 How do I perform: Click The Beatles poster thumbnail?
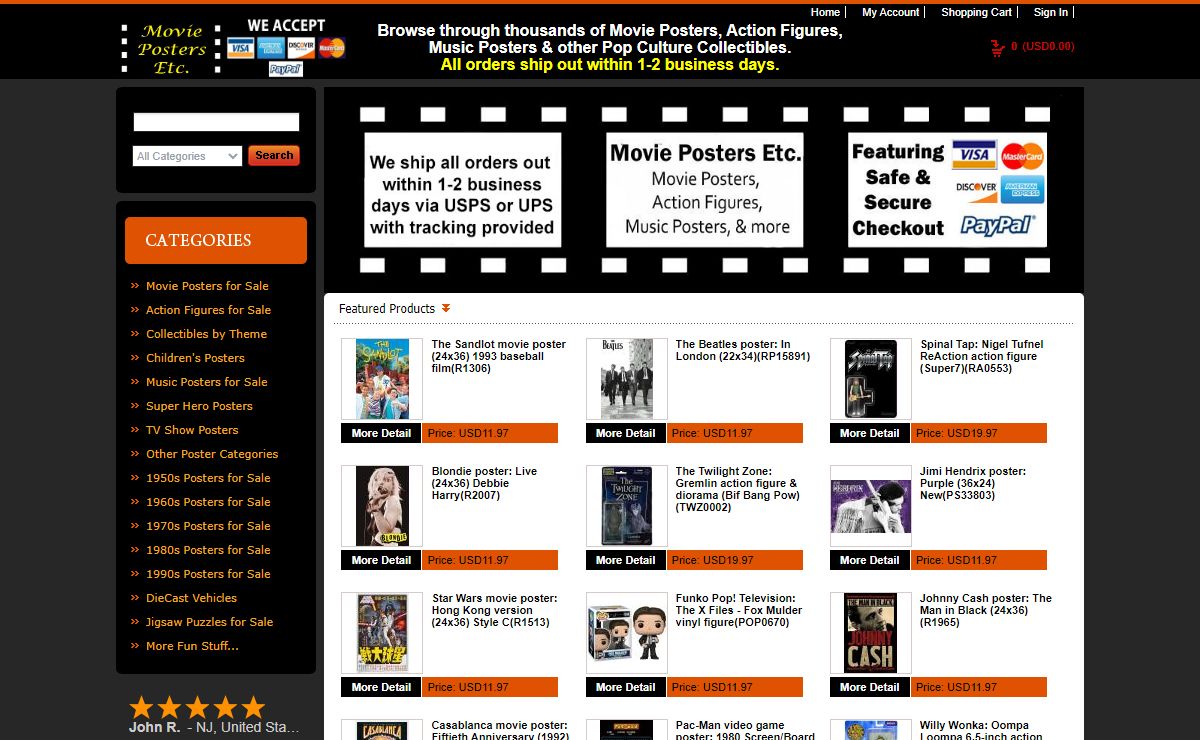pos(627,379)
